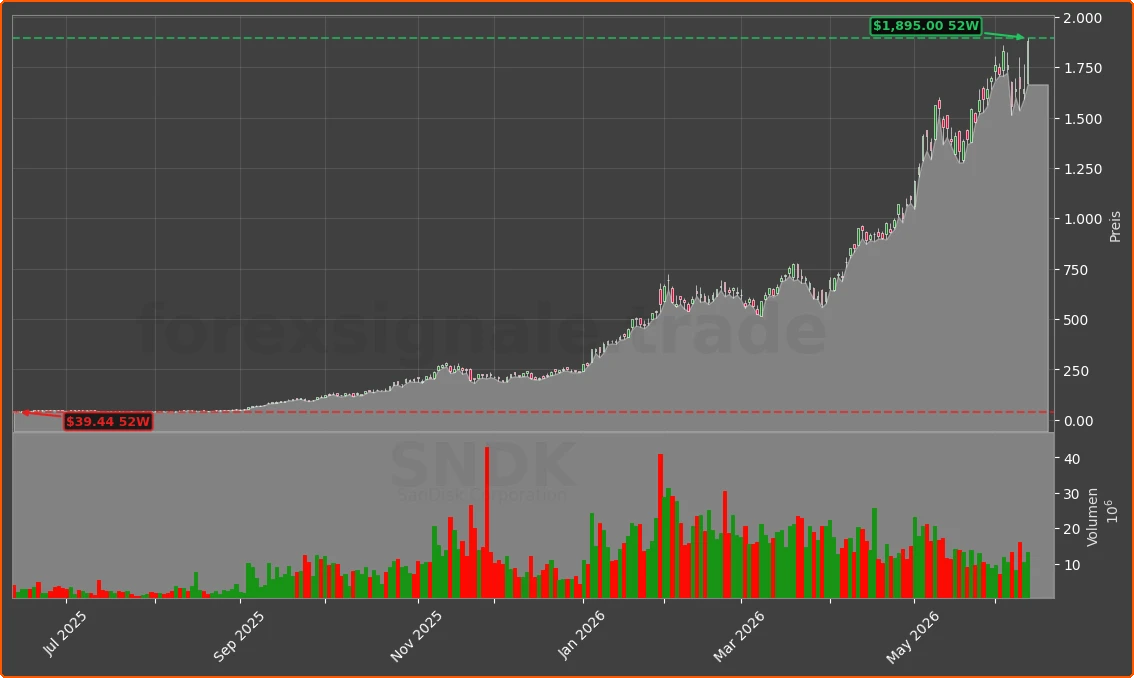This screenshot has height=678, width=1134.
Task: Click the 10 volume axis tick
Action: (1072, 564)
